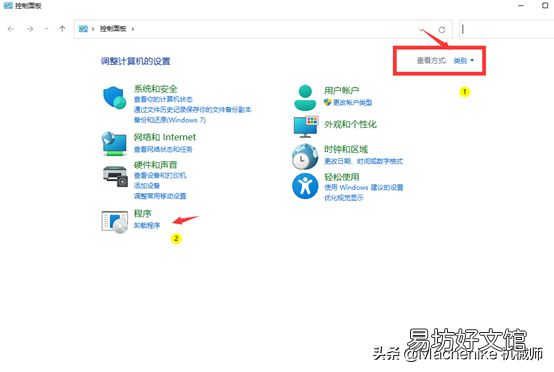The width and height of the screenshot is (554, 372).
Task: Click the Control Panel icon in address bar
Action: [83, 29]
